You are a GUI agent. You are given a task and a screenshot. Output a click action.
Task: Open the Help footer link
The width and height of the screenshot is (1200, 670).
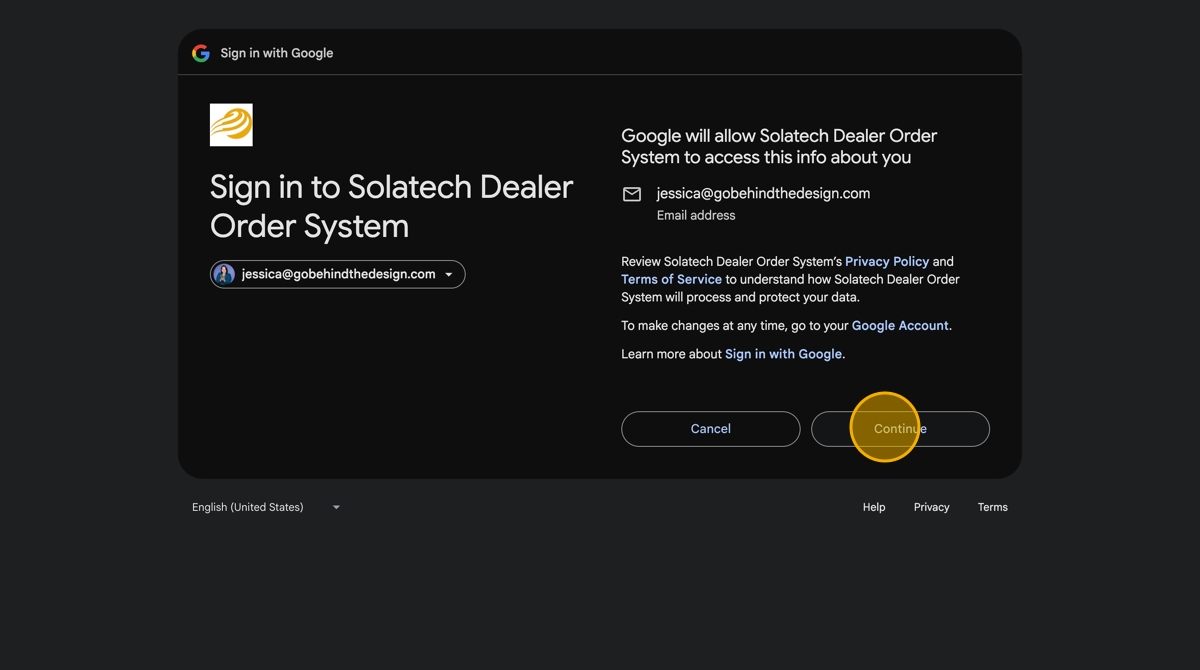pos(874,507)
